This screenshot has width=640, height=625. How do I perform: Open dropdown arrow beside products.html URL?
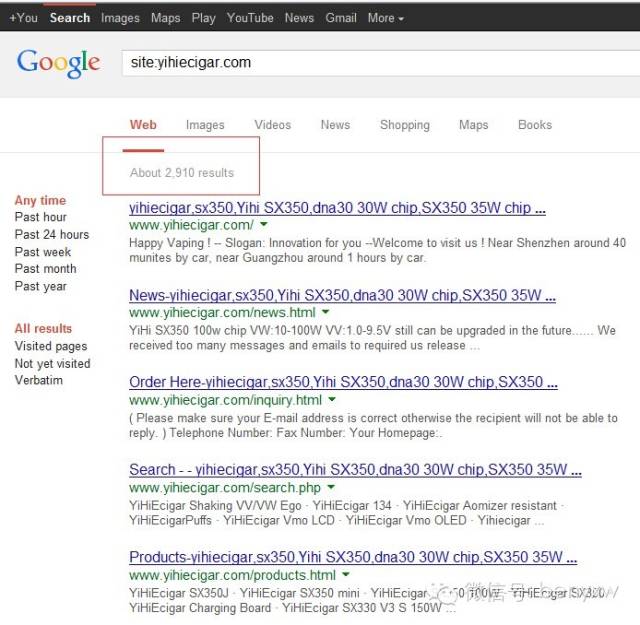[x=346, y=574]
